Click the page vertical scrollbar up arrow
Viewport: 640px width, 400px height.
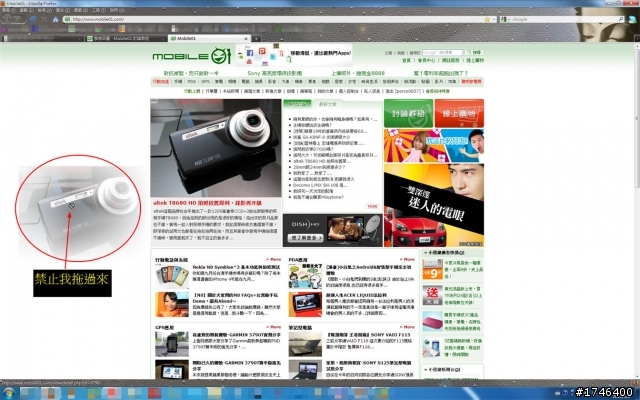[x=637, y=47]
